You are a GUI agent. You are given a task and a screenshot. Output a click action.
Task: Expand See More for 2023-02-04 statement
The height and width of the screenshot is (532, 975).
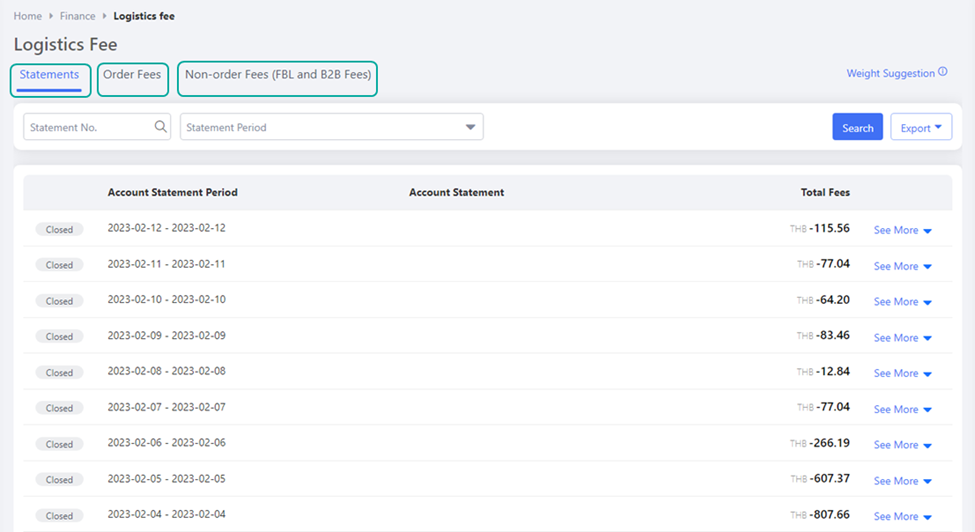[x=902, y=516]
